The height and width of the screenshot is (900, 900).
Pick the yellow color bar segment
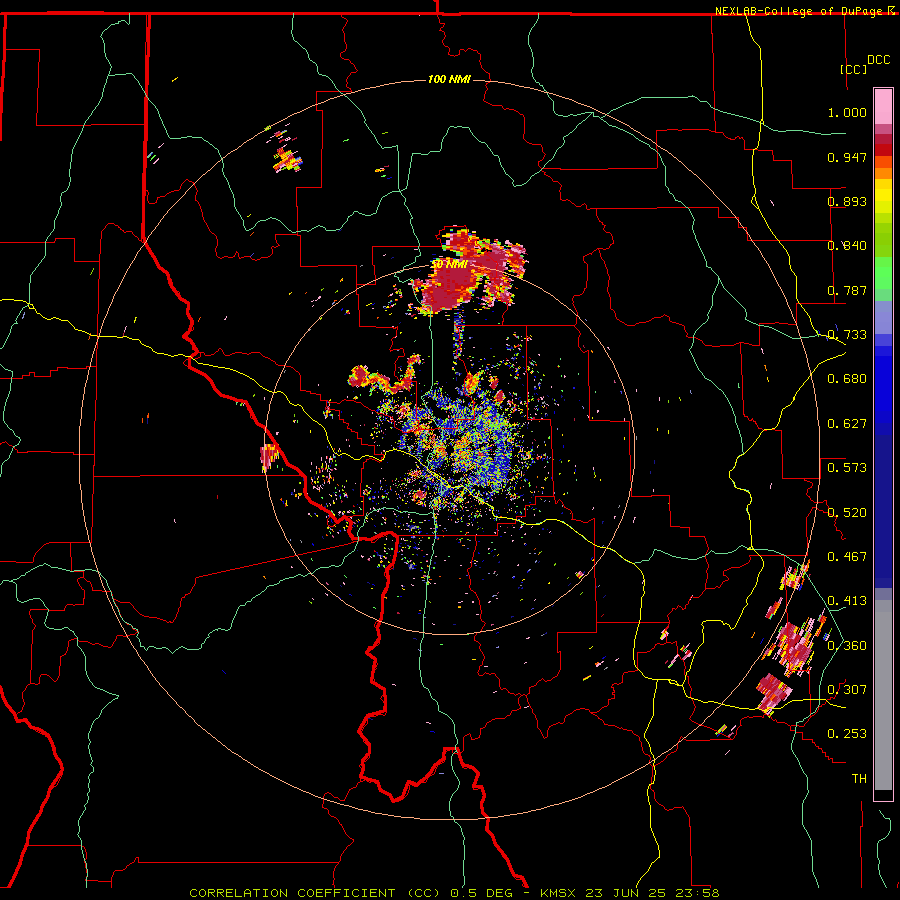tap(883, 195)
